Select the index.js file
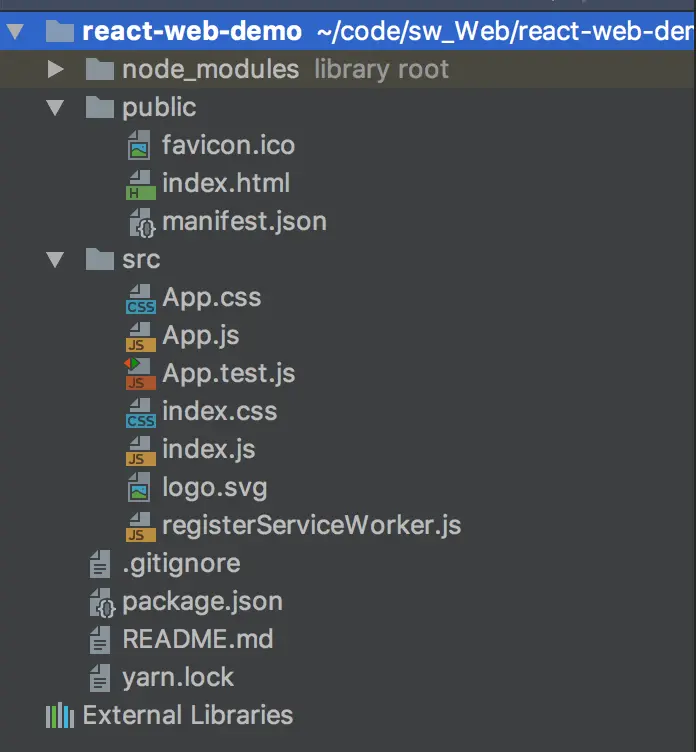 (208, 450)
